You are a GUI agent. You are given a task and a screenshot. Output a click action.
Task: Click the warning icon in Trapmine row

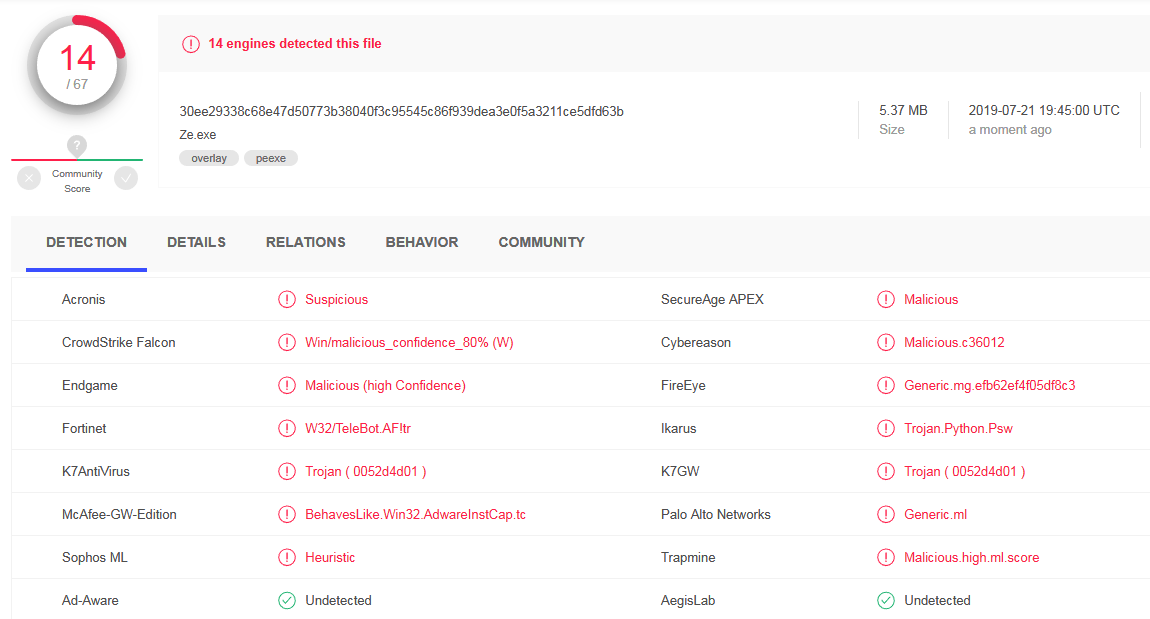click(886, 557)
